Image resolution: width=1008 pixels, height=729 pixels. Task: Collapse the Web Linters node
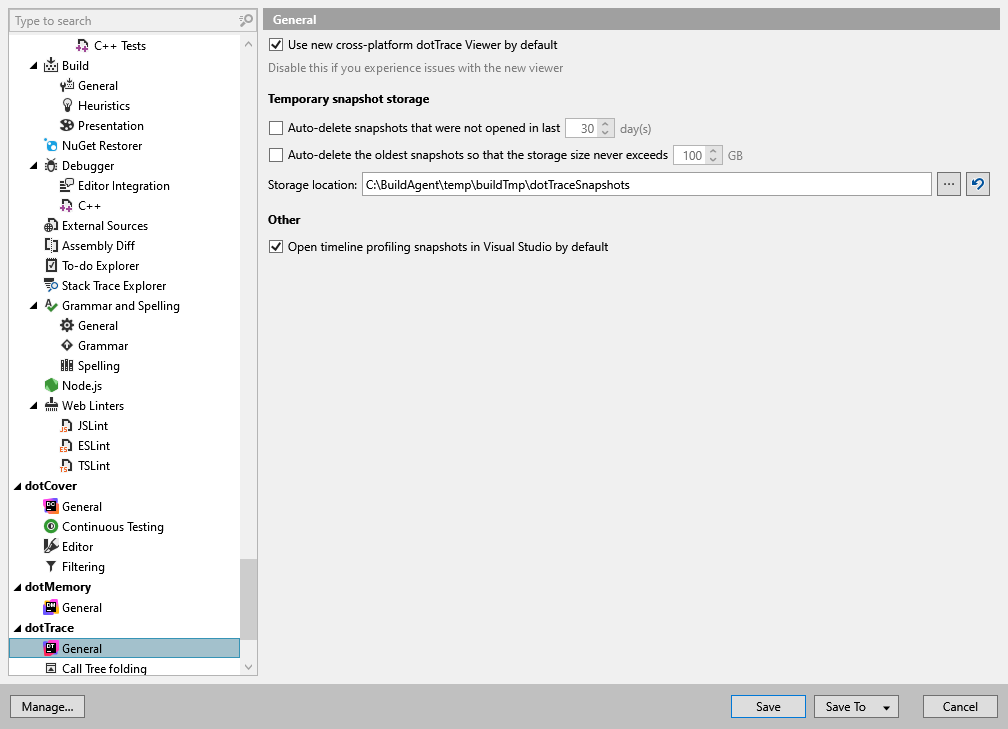tap(34, 405)
